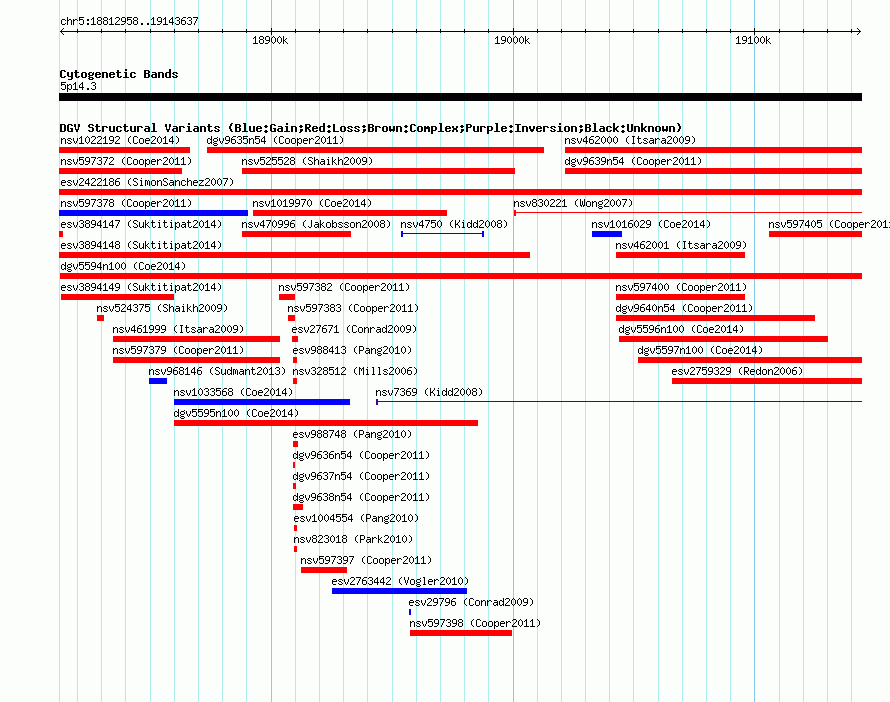Click nsv597383 (Cooper2011) label
Viewport: 890px width, 702px height.
point(353,308)
